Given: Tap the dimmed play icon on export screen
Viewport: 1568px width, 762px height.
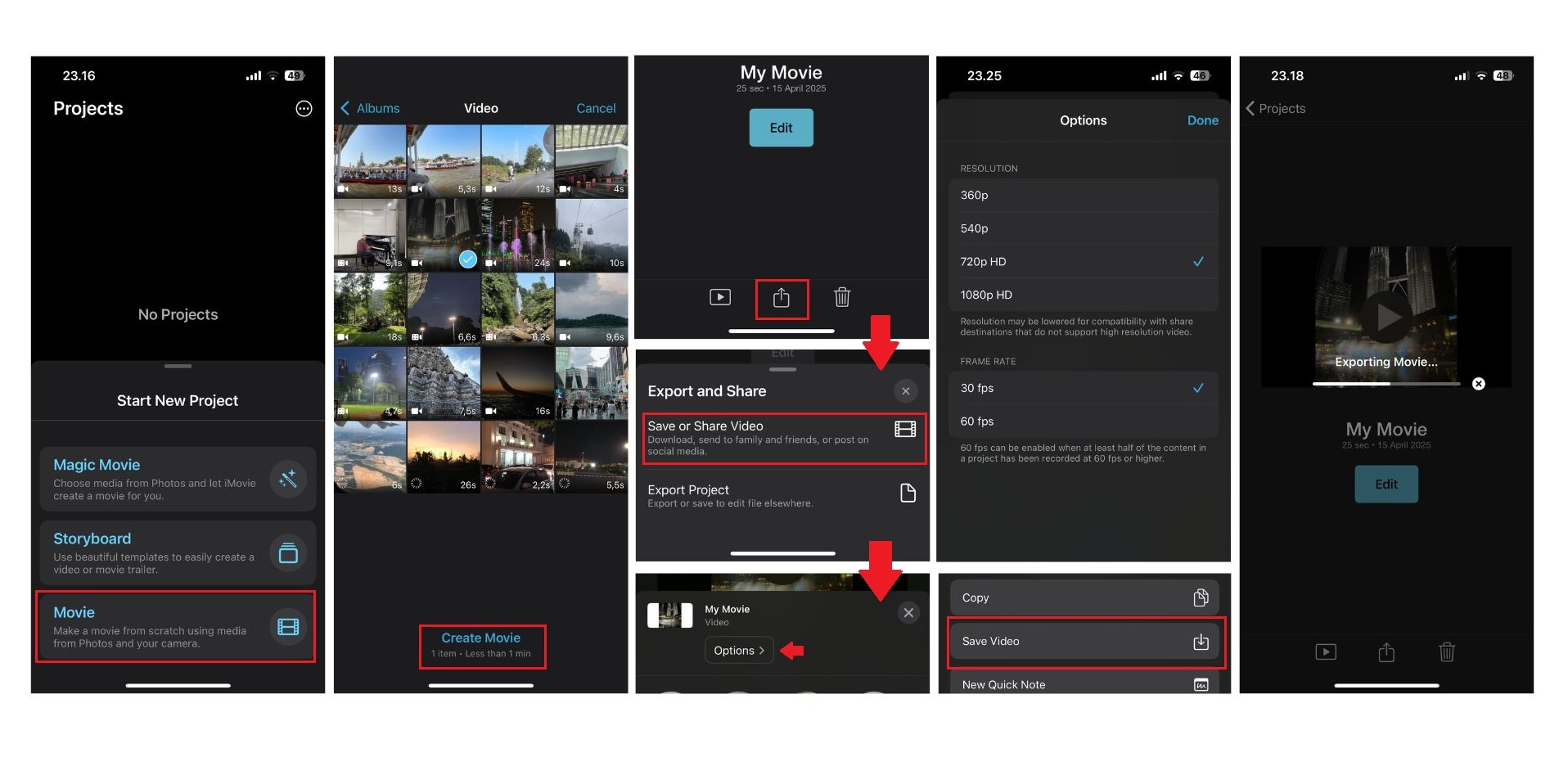Looking at the screenshot, I should click(x=1326, y=652).
